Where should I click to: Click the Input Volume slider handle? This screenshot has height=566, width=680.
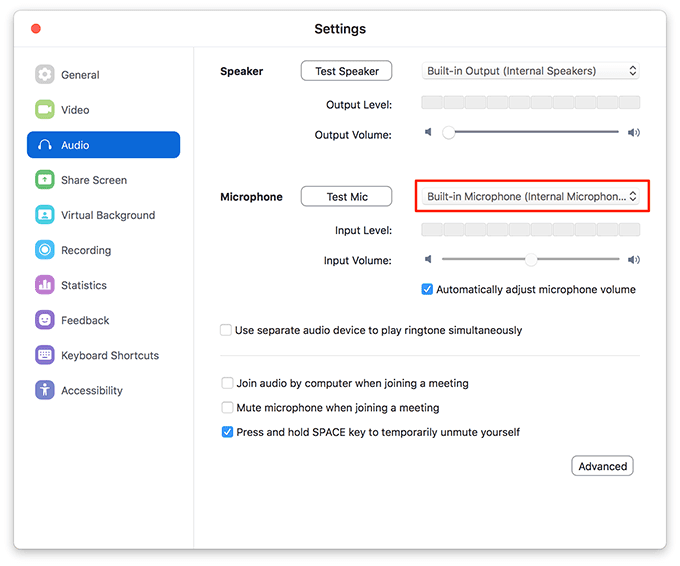[531, 260]
